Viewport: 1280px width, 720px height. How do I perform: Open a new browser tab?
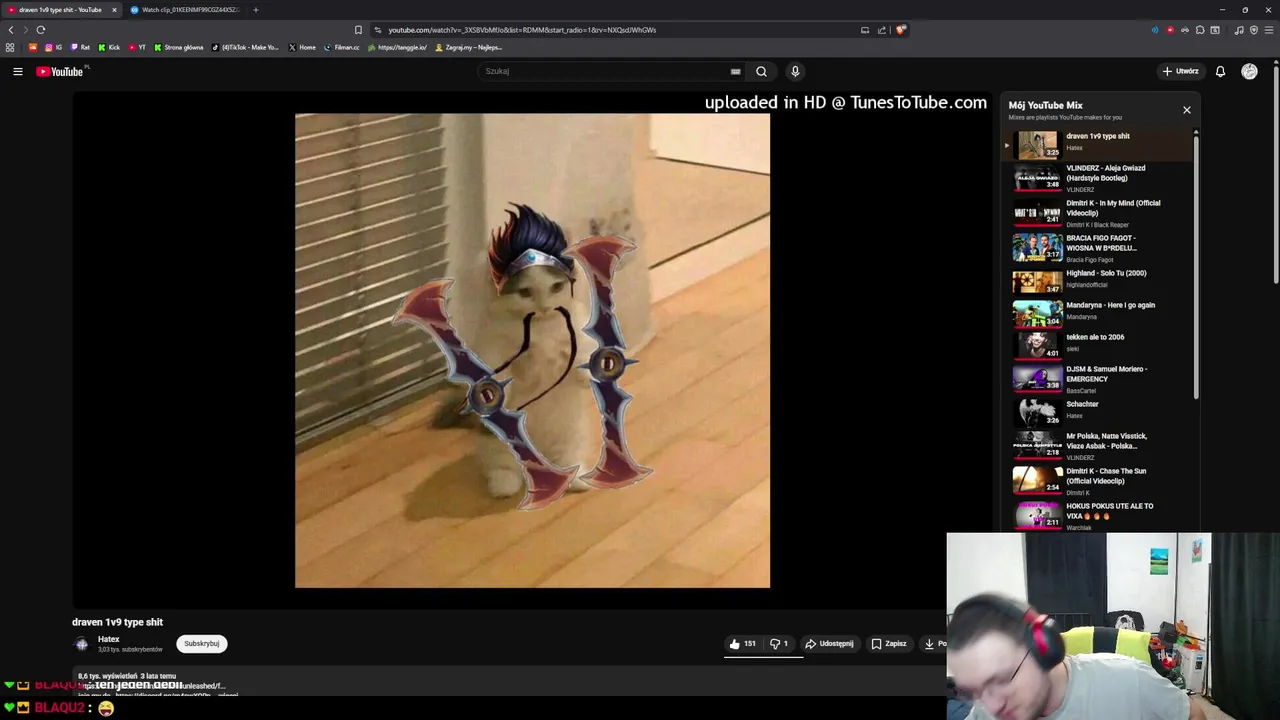pyautogui.click(x=256, y=10)
